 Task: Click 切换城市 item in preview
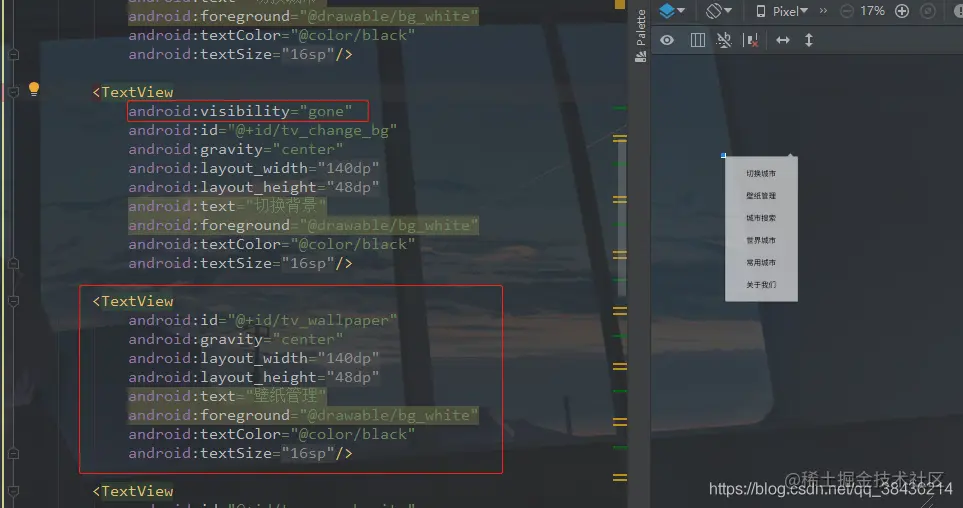coord(761,173)
